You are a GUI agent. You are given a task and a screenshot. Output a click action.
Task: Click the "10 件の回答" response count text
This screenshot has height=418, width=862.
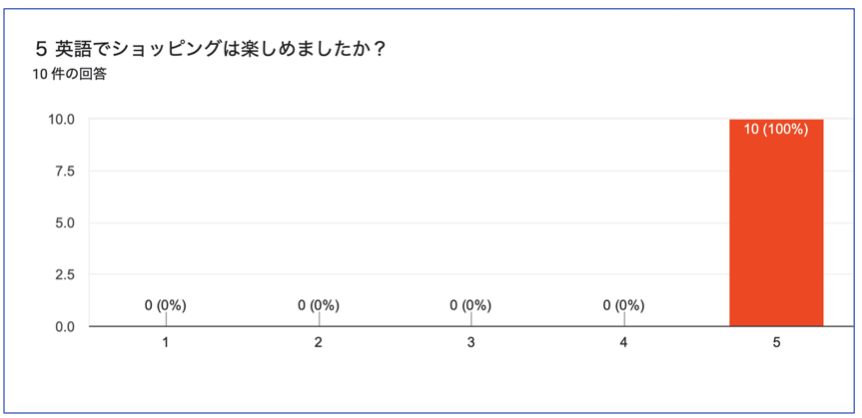69,75
